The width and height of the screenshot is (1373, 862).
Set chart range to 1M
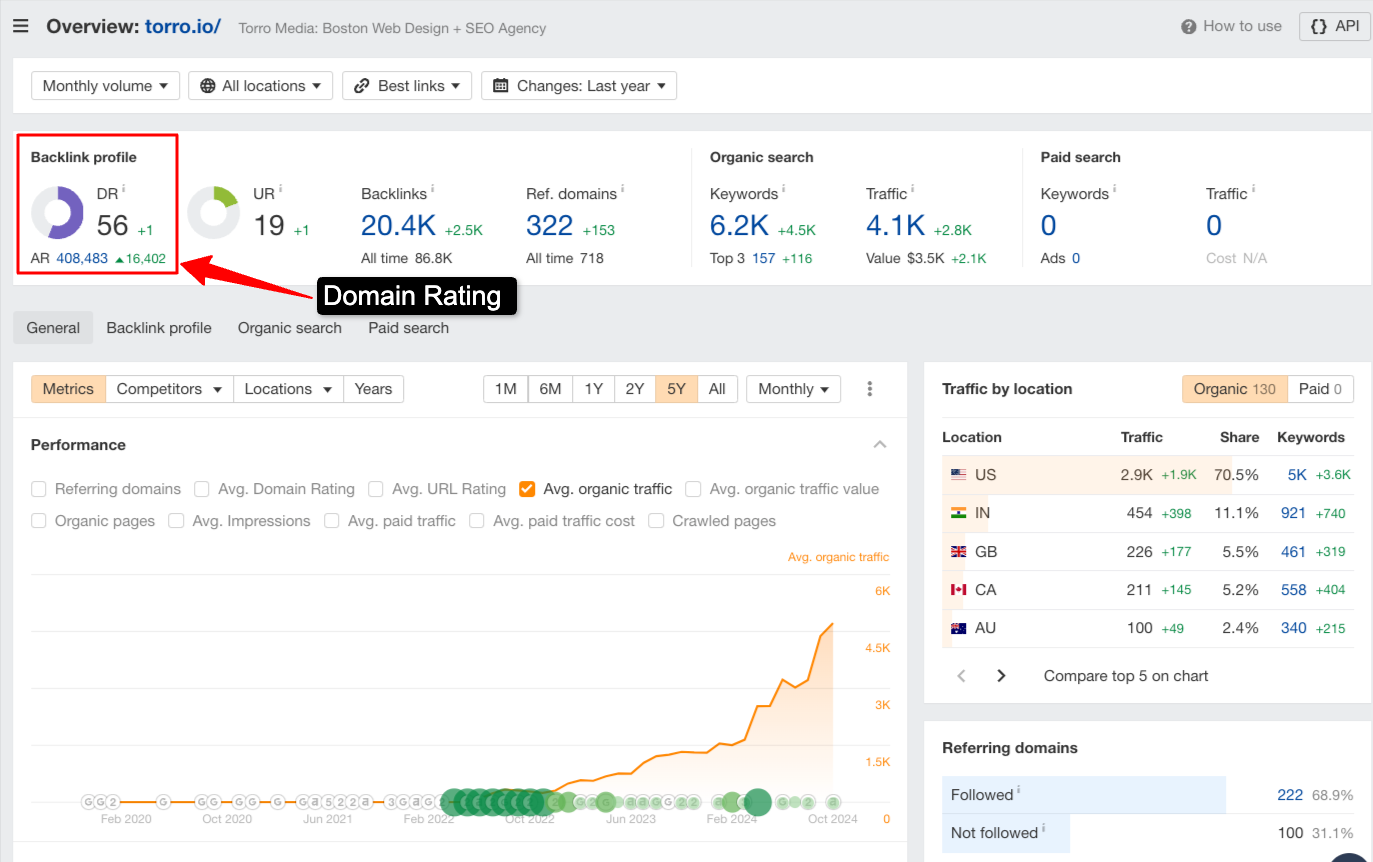point(506,389)
